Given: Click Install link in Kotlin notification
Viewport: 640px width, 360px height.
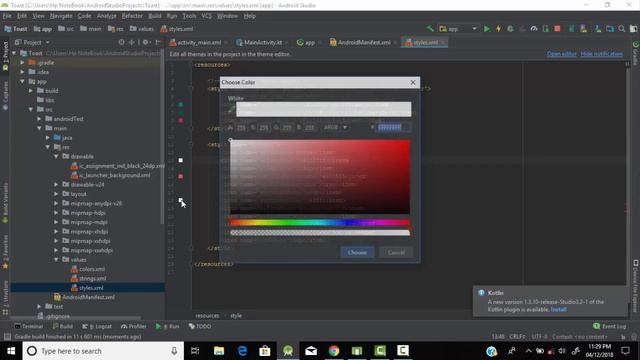Looking at the screenshot, I should tap(558, 309).
